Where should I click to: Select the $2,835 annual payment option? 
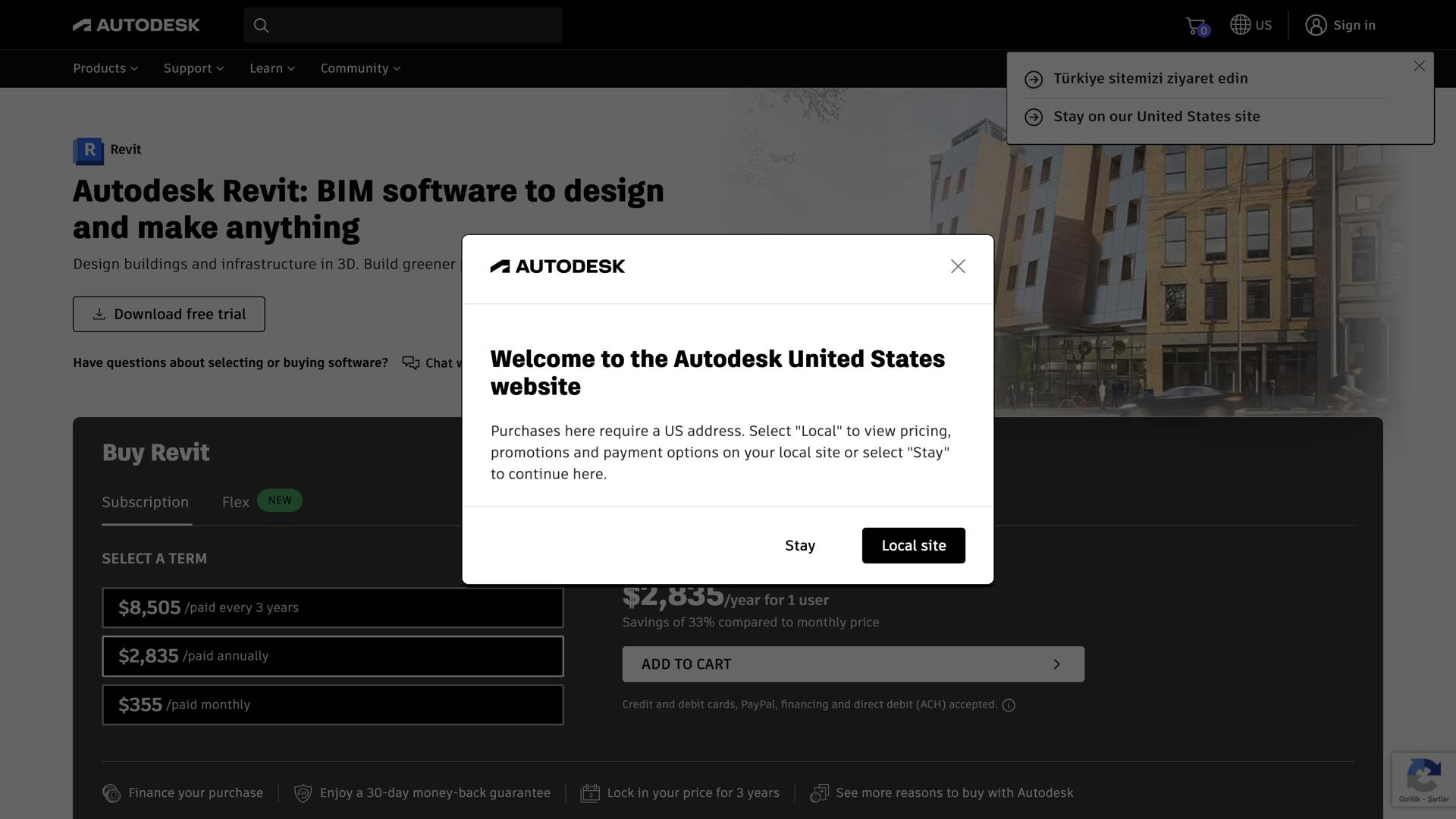click(332, 655)
